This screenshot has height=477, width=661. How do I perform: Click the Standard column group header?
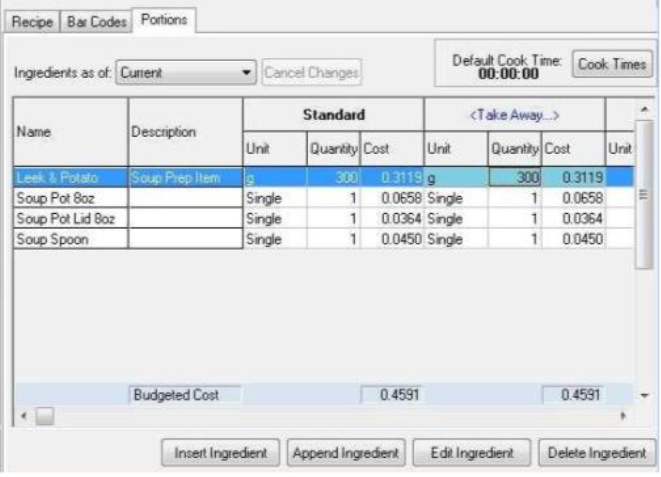(x=334, y=115)
